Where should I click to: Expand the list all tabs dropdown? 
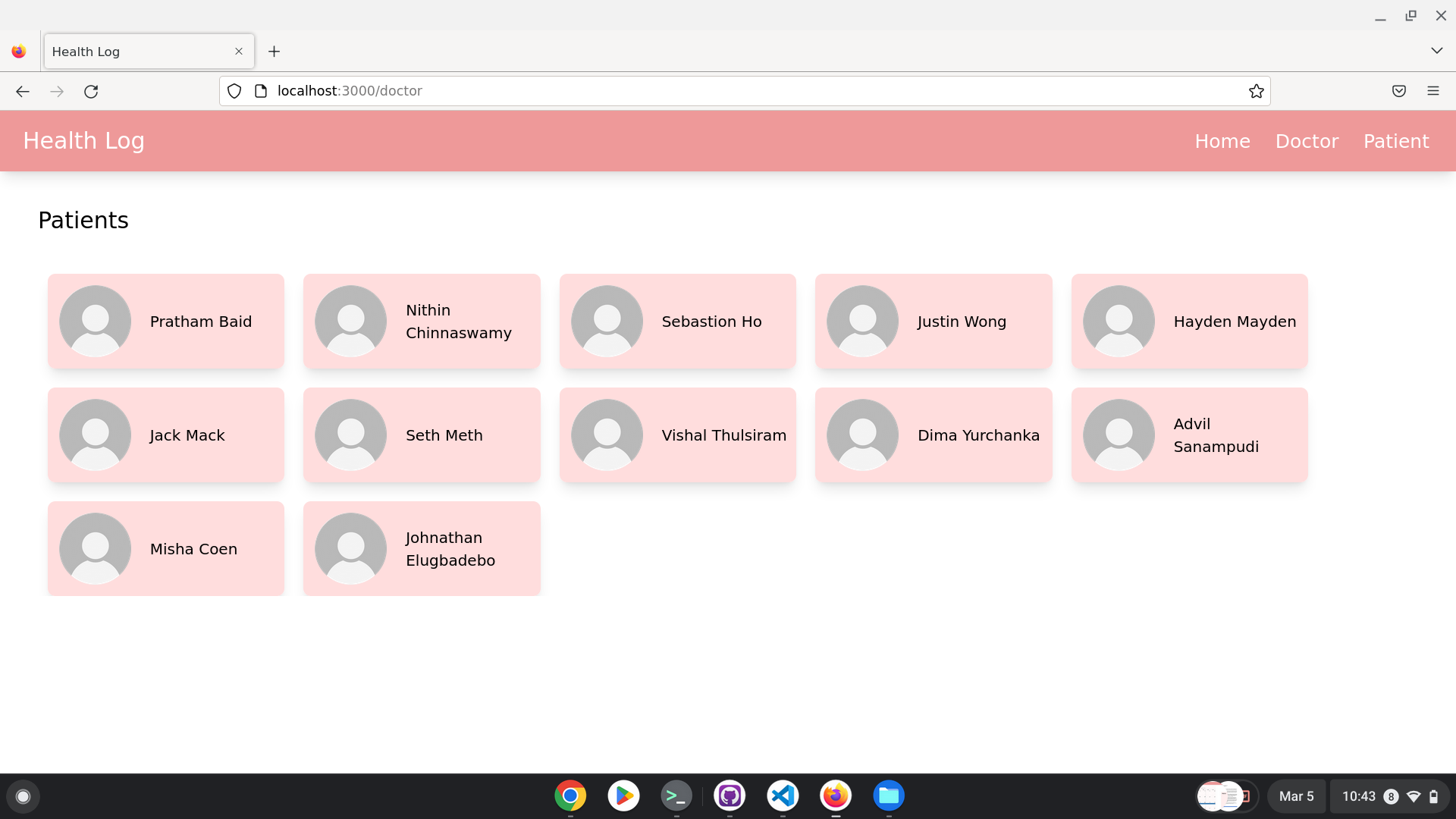(x=1436, y=51)
